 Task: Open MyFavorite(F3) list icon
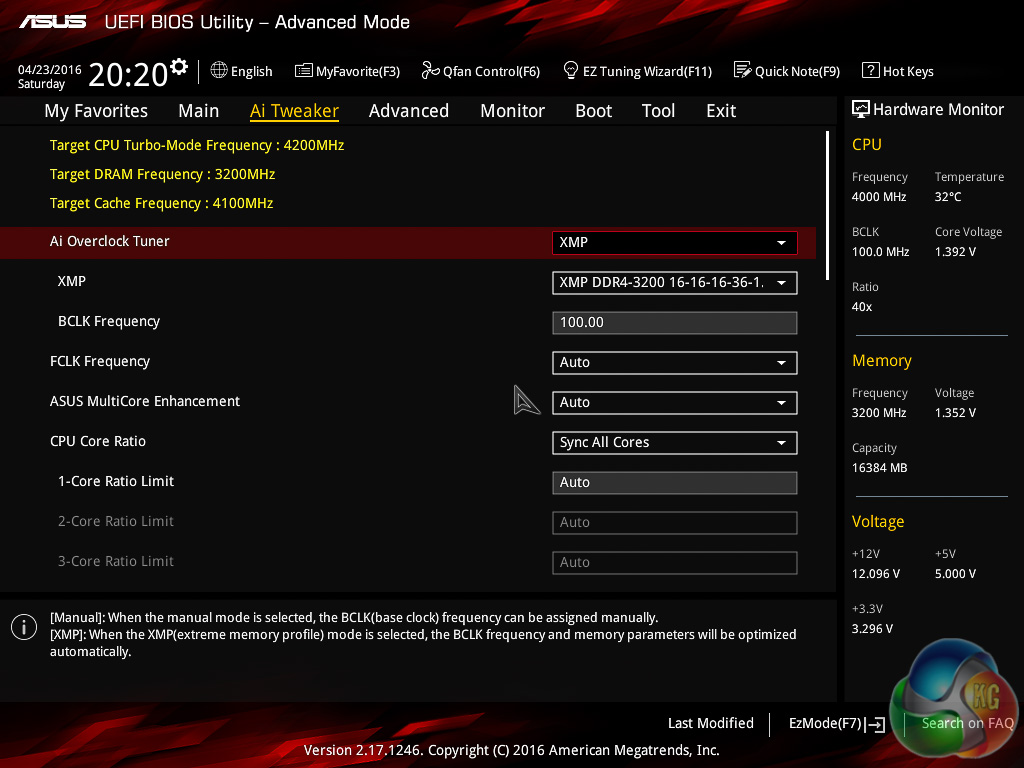[x=304, y=71]
